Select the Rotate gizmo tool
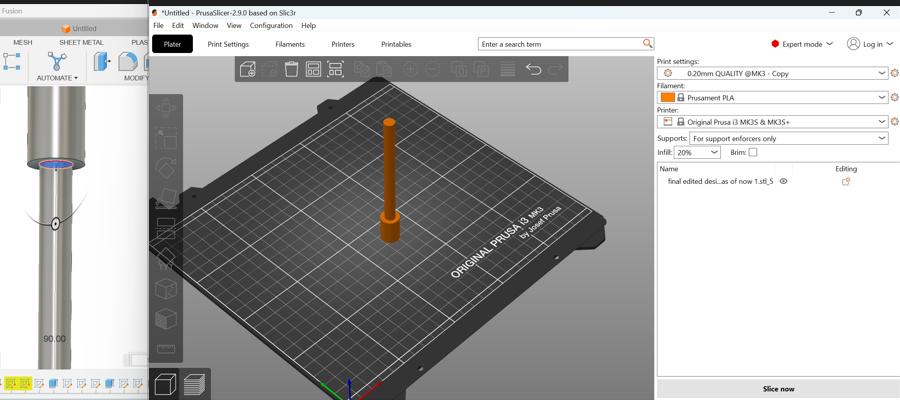This screenshot has height=400, width=900. click(x=166, y=168)
